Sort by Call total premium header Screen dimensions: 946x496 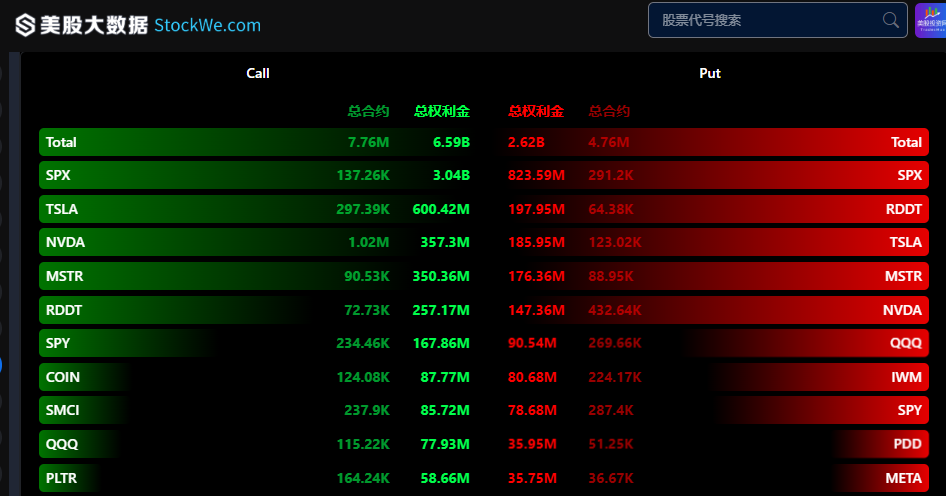point(442,111)
